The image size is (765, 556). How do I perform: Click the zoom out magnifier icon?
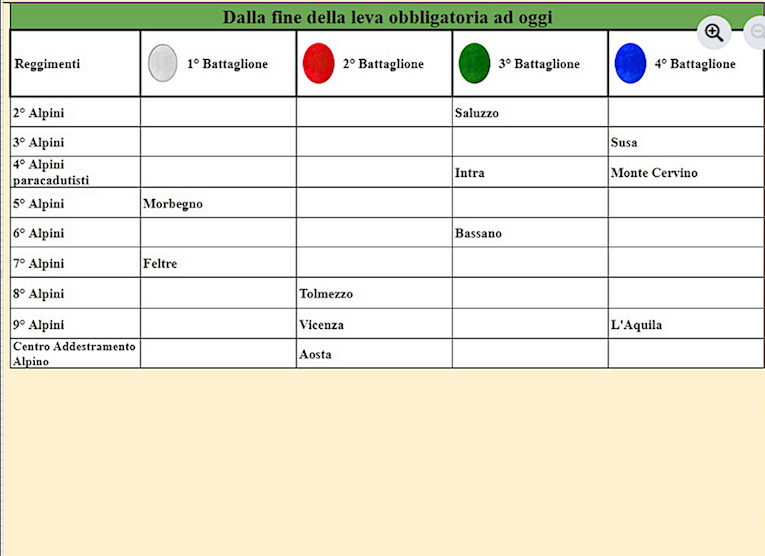click(x=756, y=32)
